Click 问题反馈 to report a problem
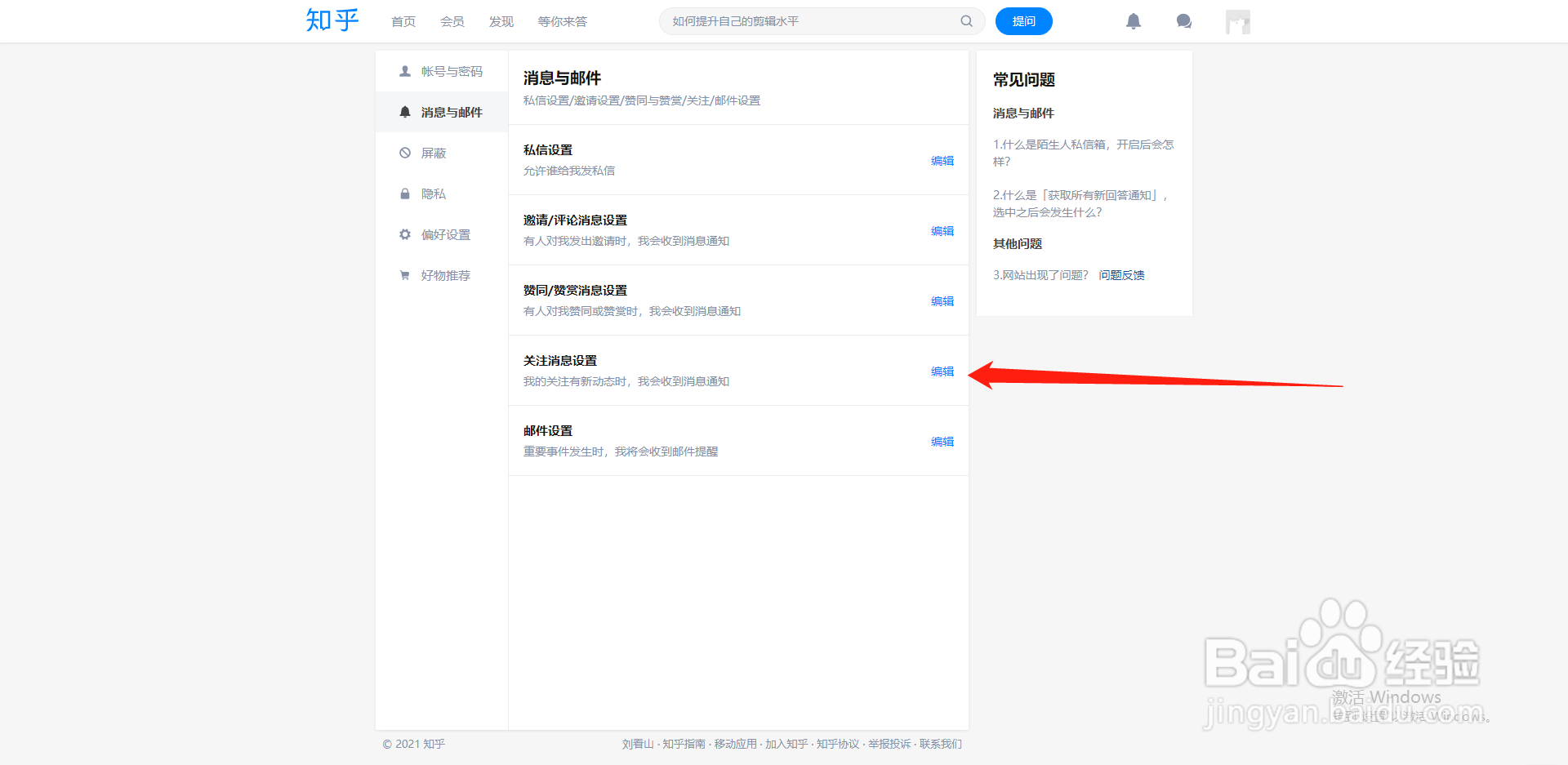This screenshot has height=765, width=1568. [x=1121, y=275]
